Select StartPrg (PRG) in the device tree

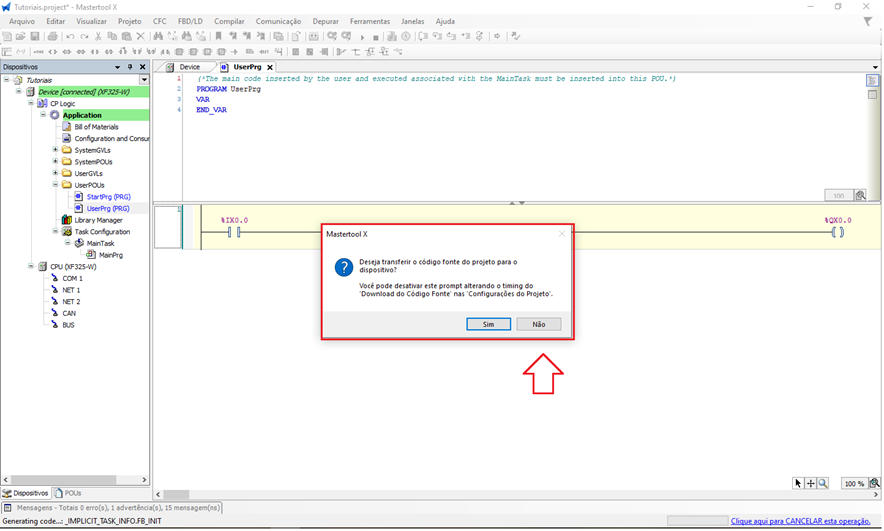point(108,197)
